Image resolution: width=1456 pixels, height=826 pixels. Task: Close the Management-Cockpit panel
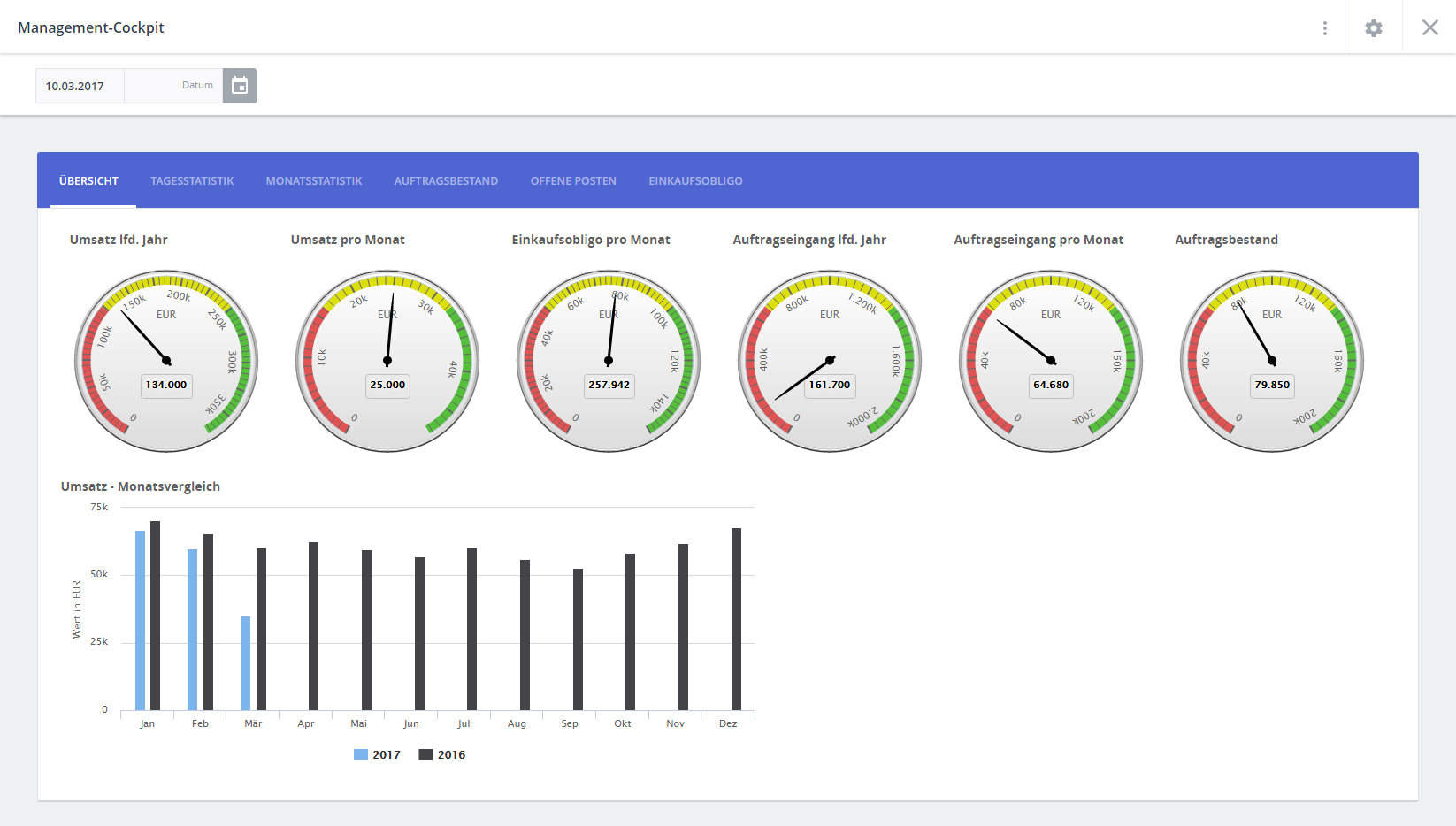tap(1429, 28)
